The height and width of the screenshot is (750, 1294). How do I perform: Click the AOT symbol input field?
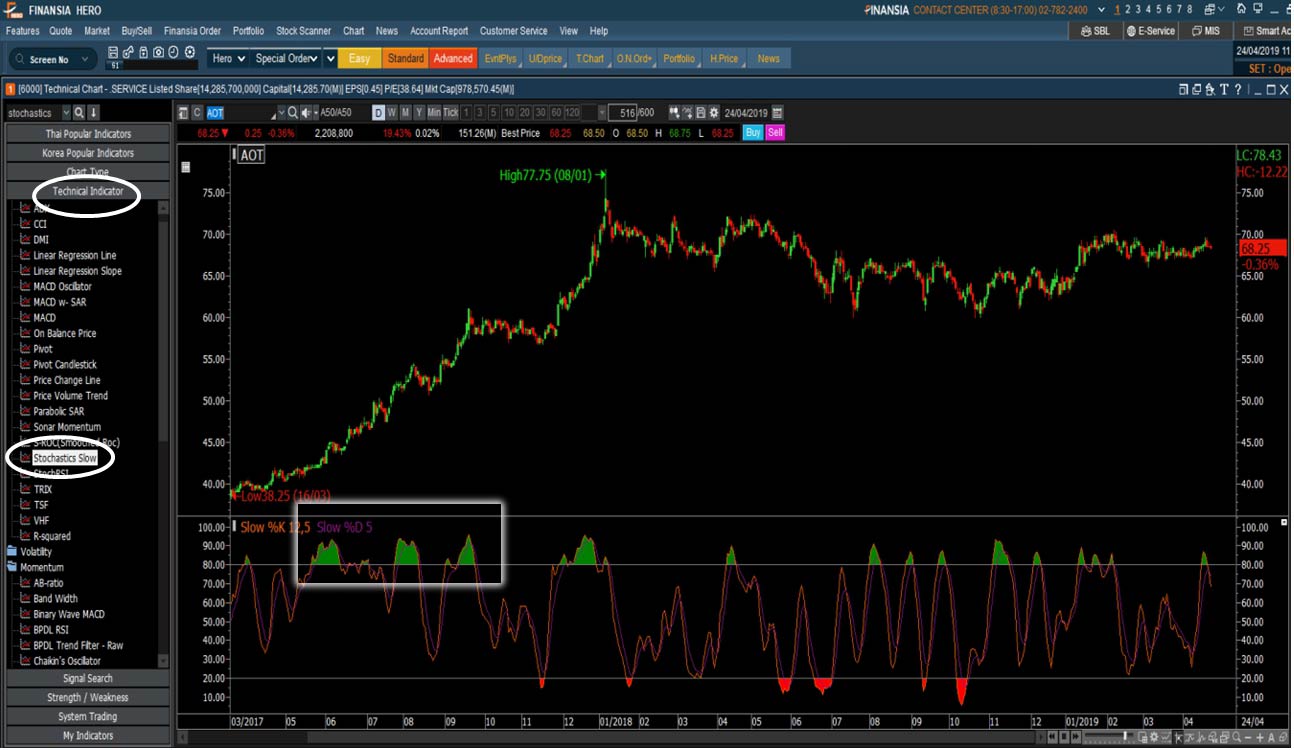click(x=240, y=113)
